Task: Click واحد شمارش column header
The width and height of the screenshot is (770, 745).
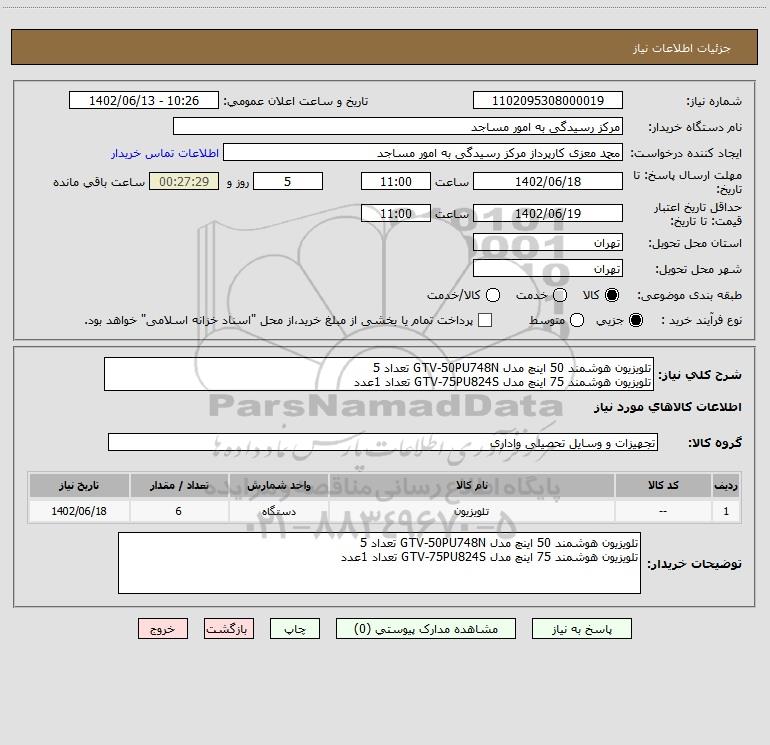Action: pos(278,485)
